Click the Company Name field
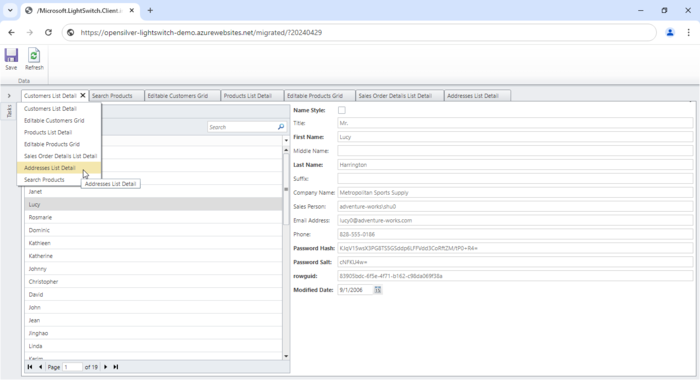700x380 pixels. pos(515,193)
